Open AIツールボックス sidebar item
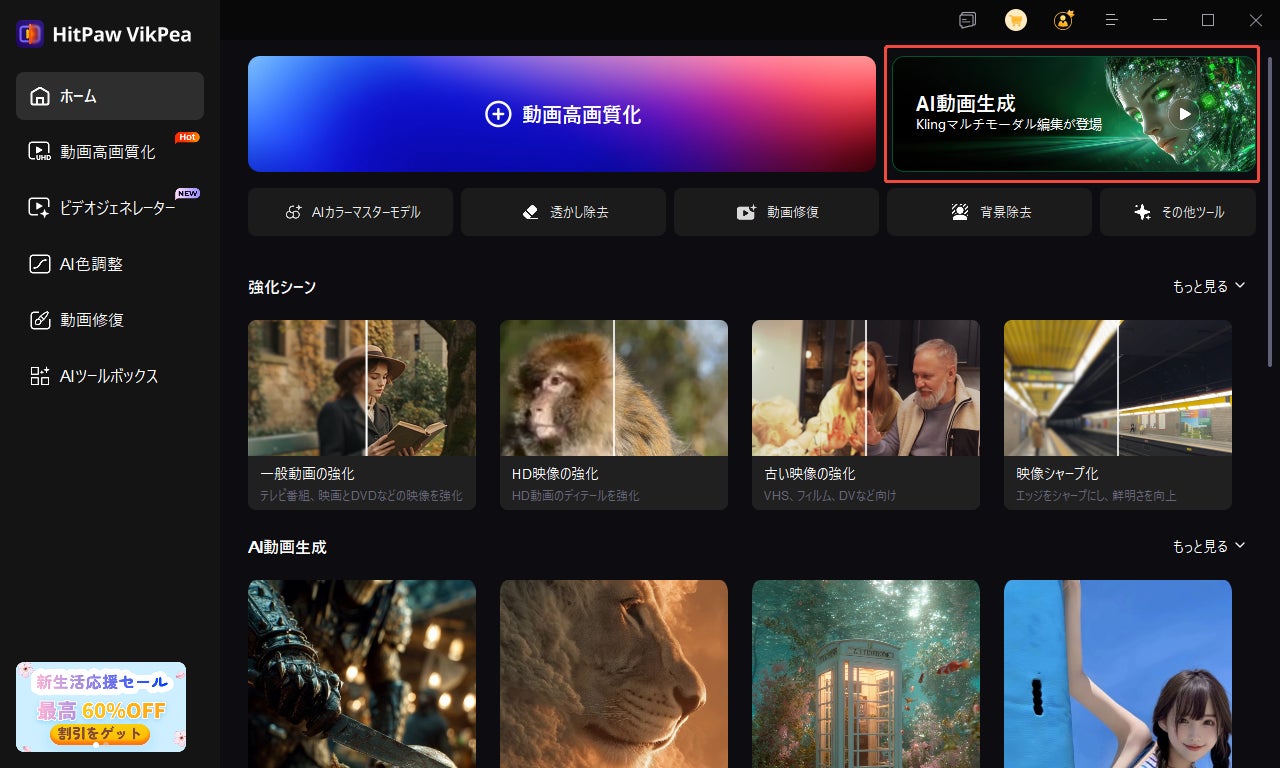Screen dimensions: 1280x768 pos(110,376)
